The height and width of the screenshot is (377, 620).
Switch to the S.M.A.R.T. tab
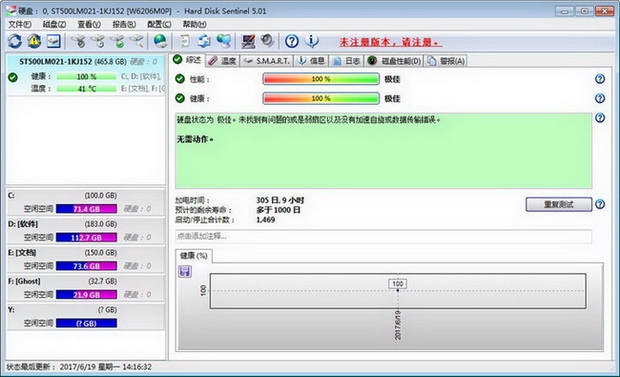(266, 61)
